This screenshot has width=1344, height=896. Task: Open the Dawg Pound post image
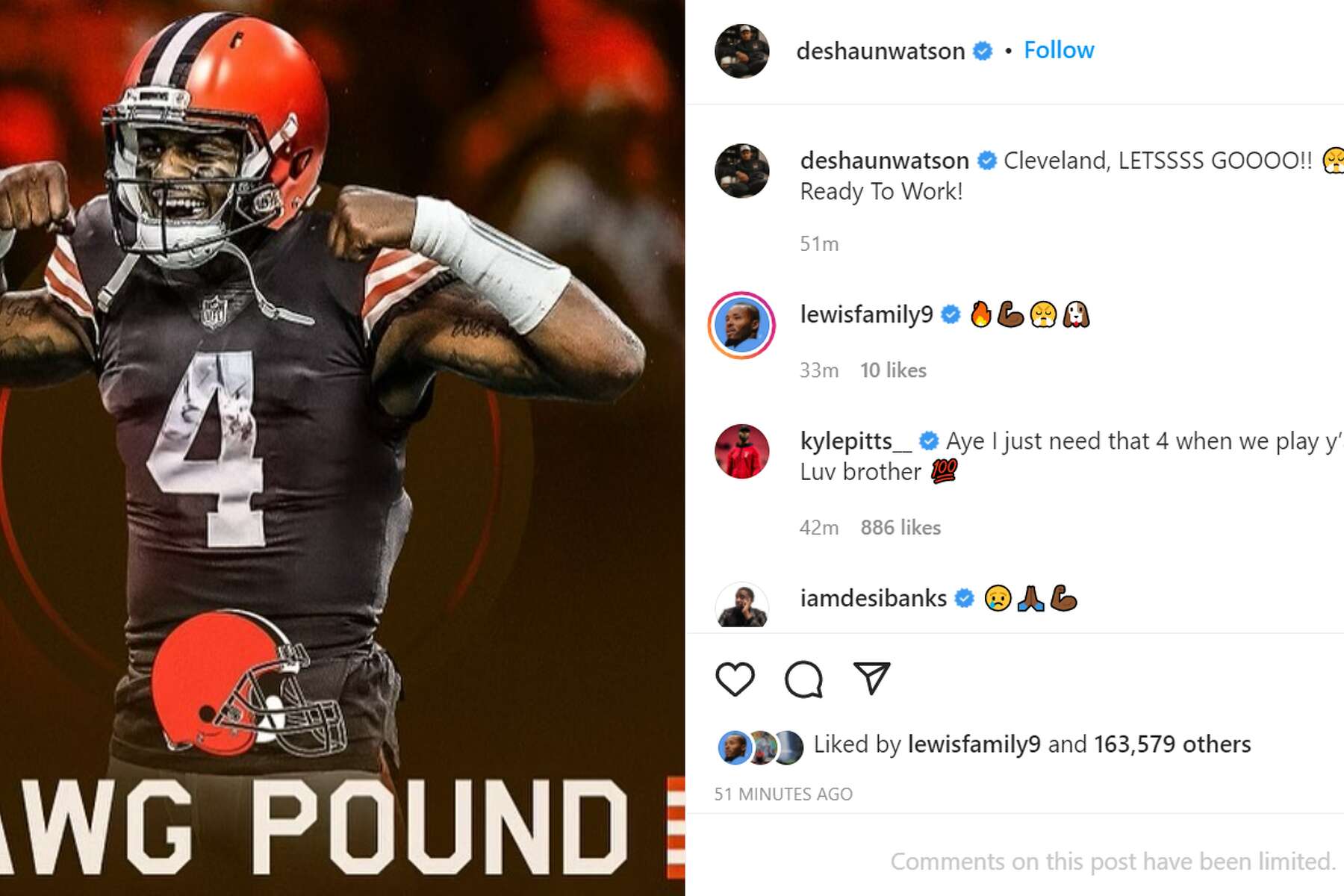(x=342, y=448)
